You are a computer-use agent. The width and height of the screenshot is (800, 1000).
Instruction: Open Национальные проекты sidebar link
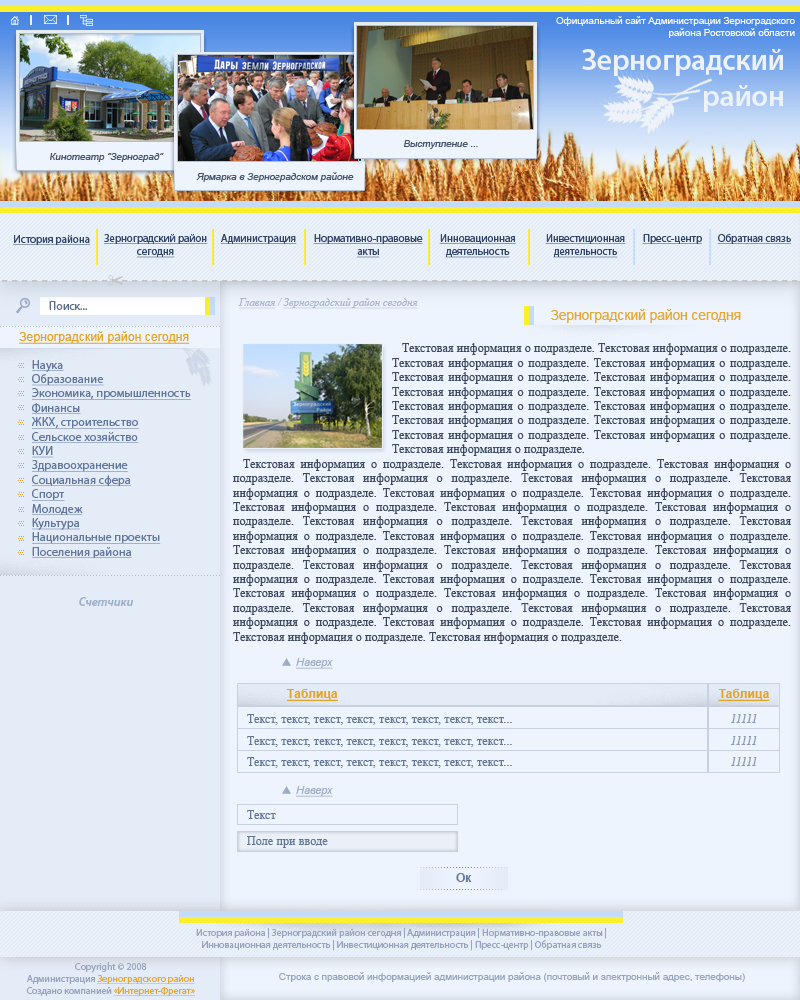coord(96,538)
